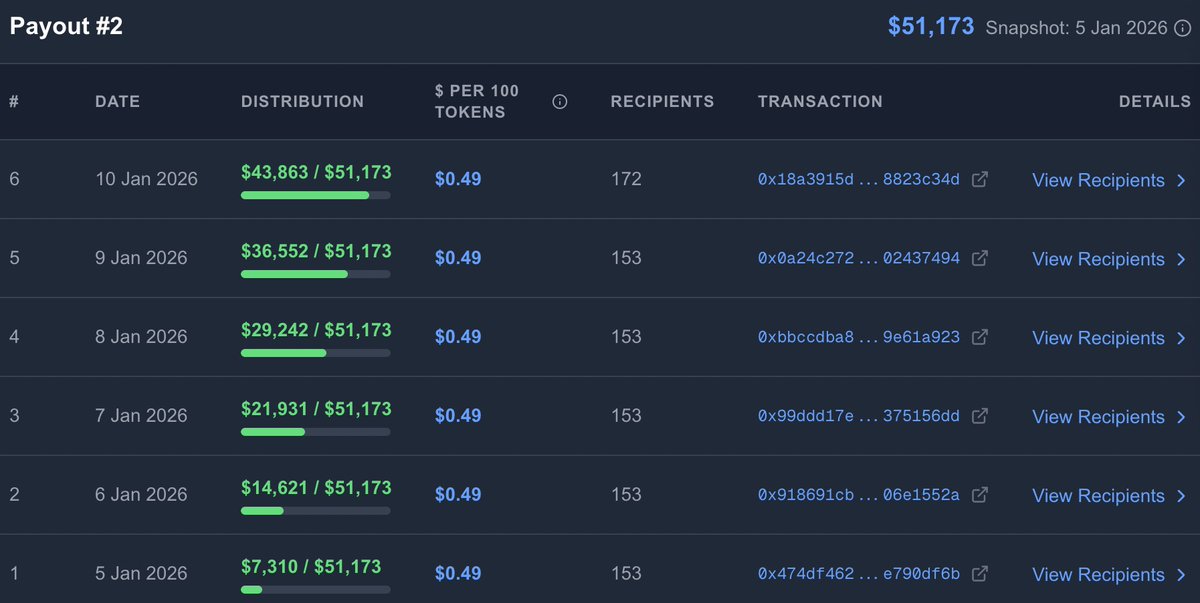Viewport: 1200px width, 603px height.
Task: Click the $0.49 value in row 1
Action: [458, 574]
